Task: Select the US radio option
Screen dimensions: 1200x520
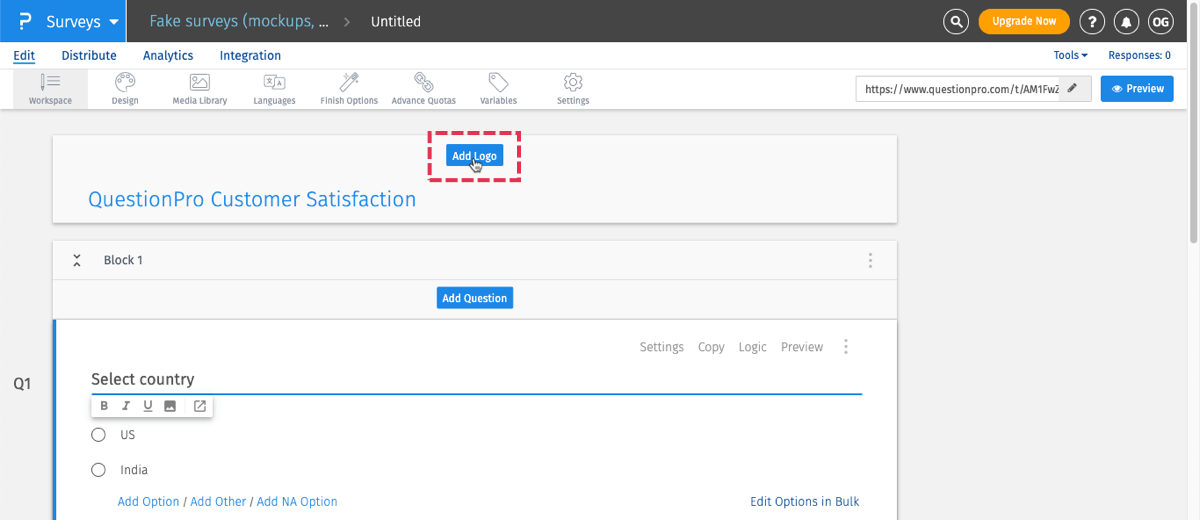Action: click(x=98, y=435)
